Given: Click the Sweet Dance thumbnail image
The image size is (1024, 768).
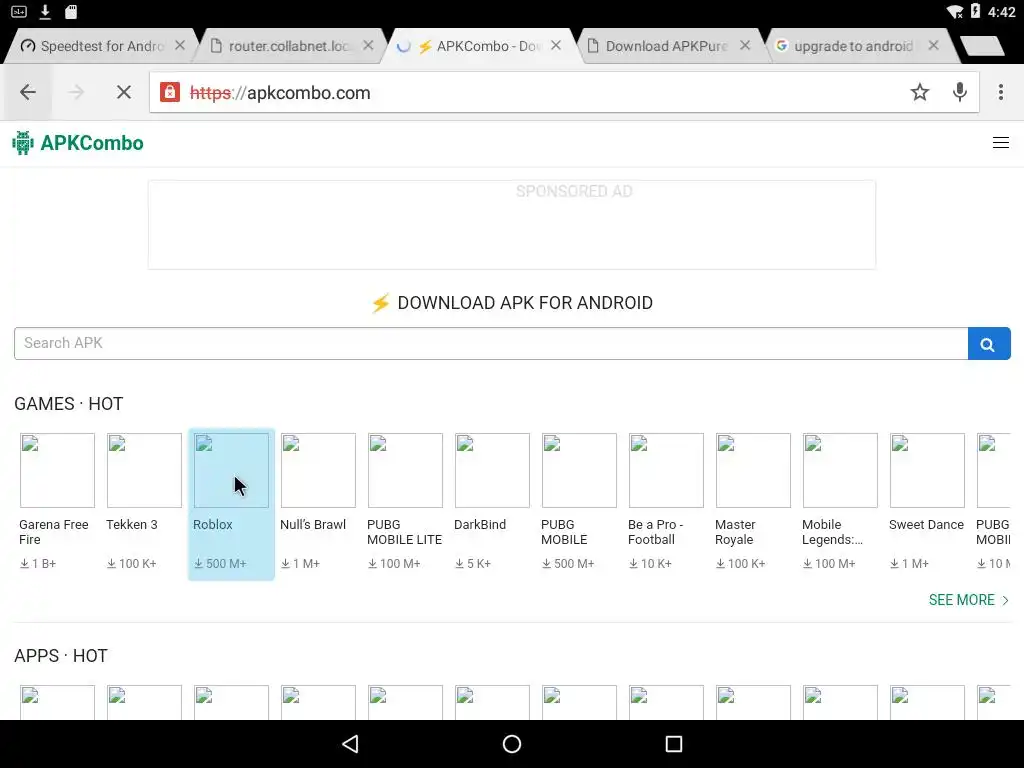Looking at the screenshot, I should point(927,470).
